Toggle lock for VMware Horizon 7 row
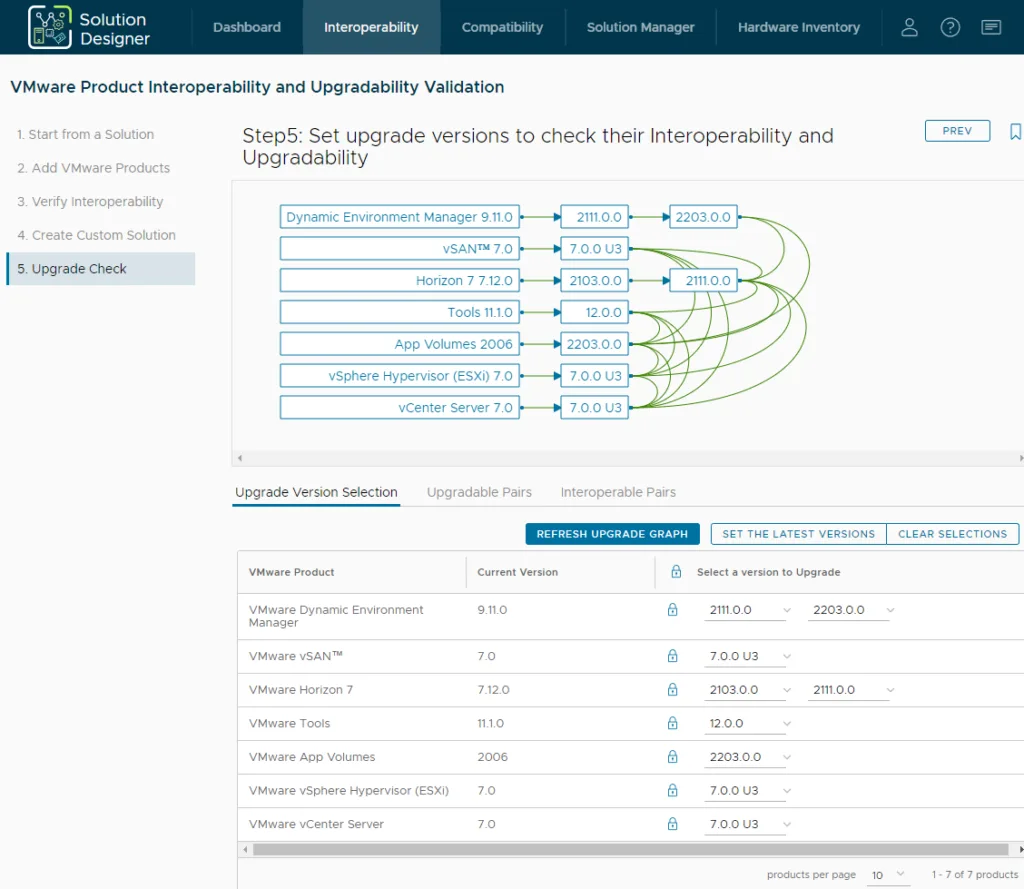Viewport: 1024px width, 889px height. 672,689
